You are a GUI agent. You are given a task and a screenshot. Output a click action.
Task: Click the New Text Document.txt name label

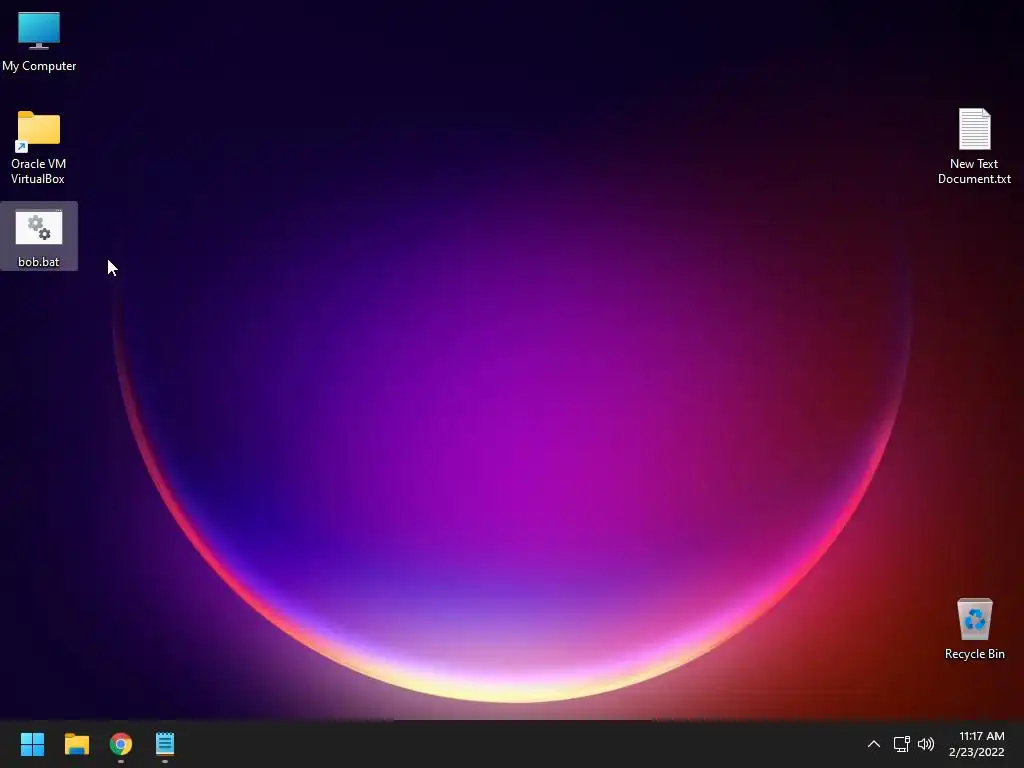[x=974, y=171]
